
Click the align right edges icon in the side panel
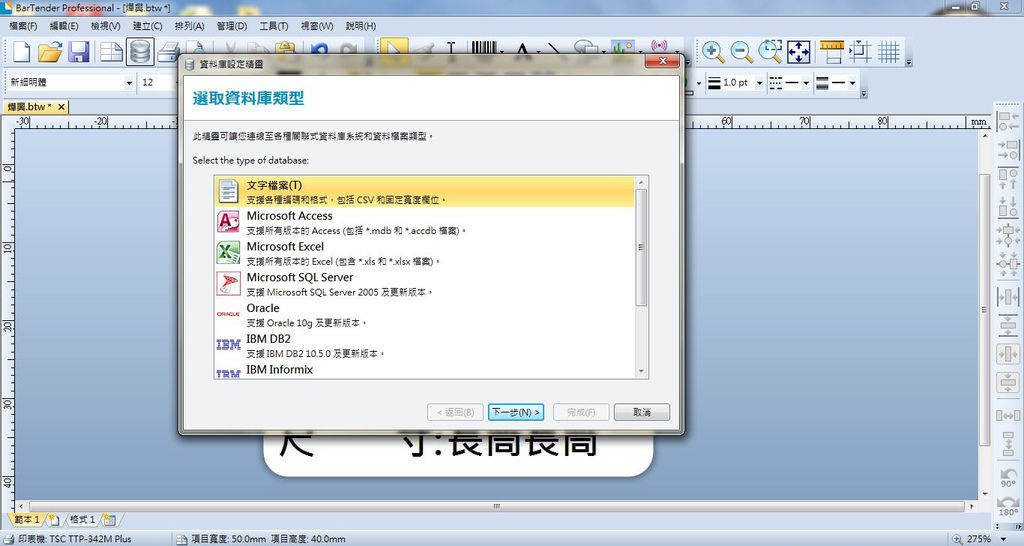(x=1008, y=150)
